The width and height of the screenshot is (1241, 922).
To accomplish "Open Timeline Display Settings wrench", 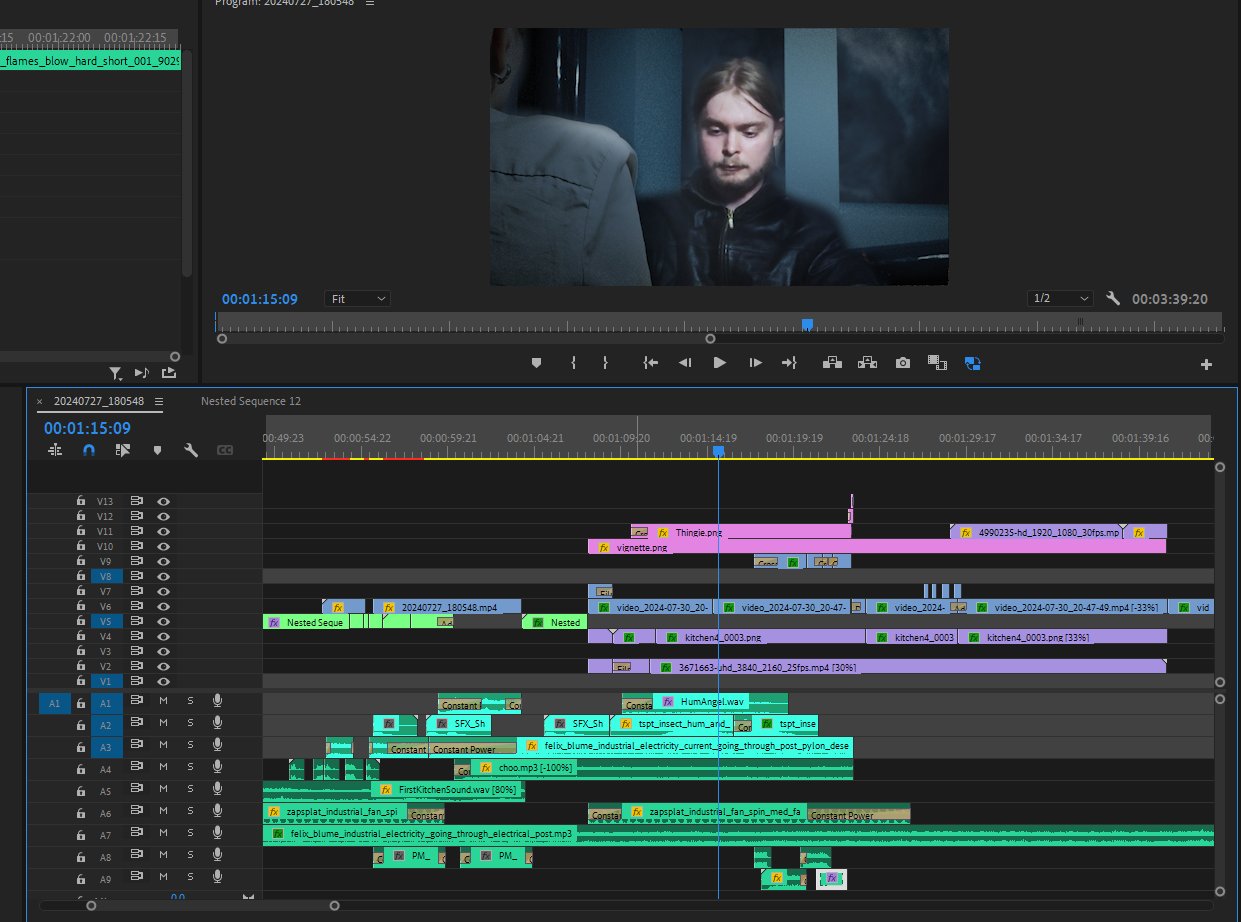I will [x=190, y=451].
